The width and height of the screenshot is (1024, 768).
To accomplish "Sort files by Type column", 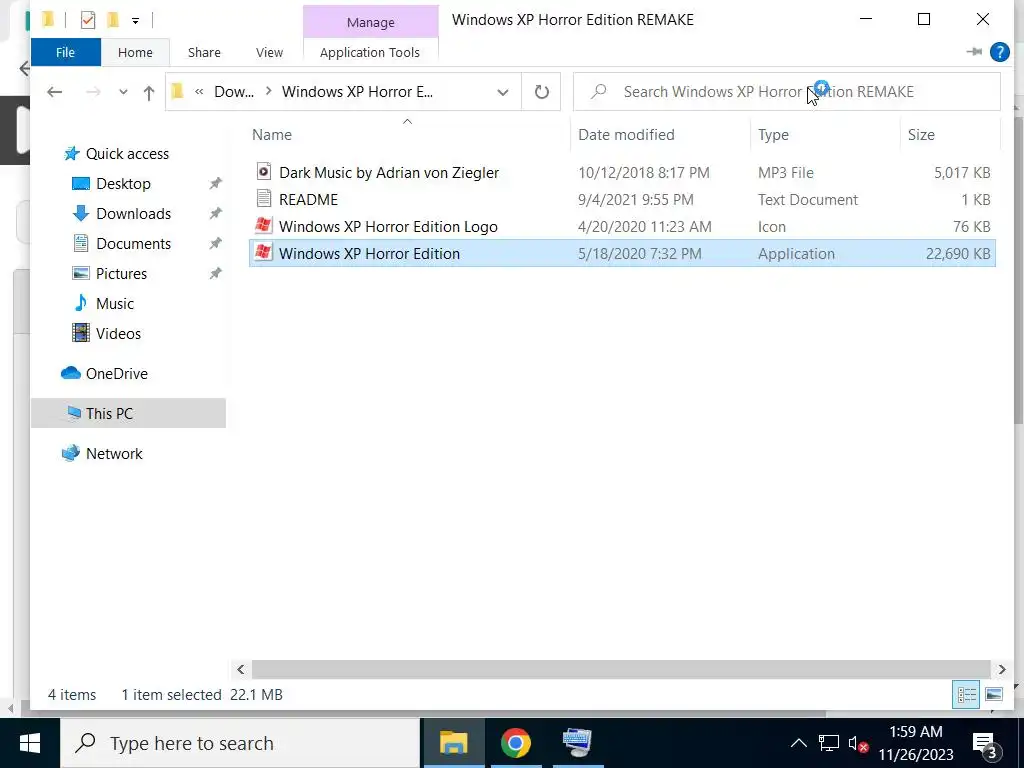I will [x=773, y=135].
